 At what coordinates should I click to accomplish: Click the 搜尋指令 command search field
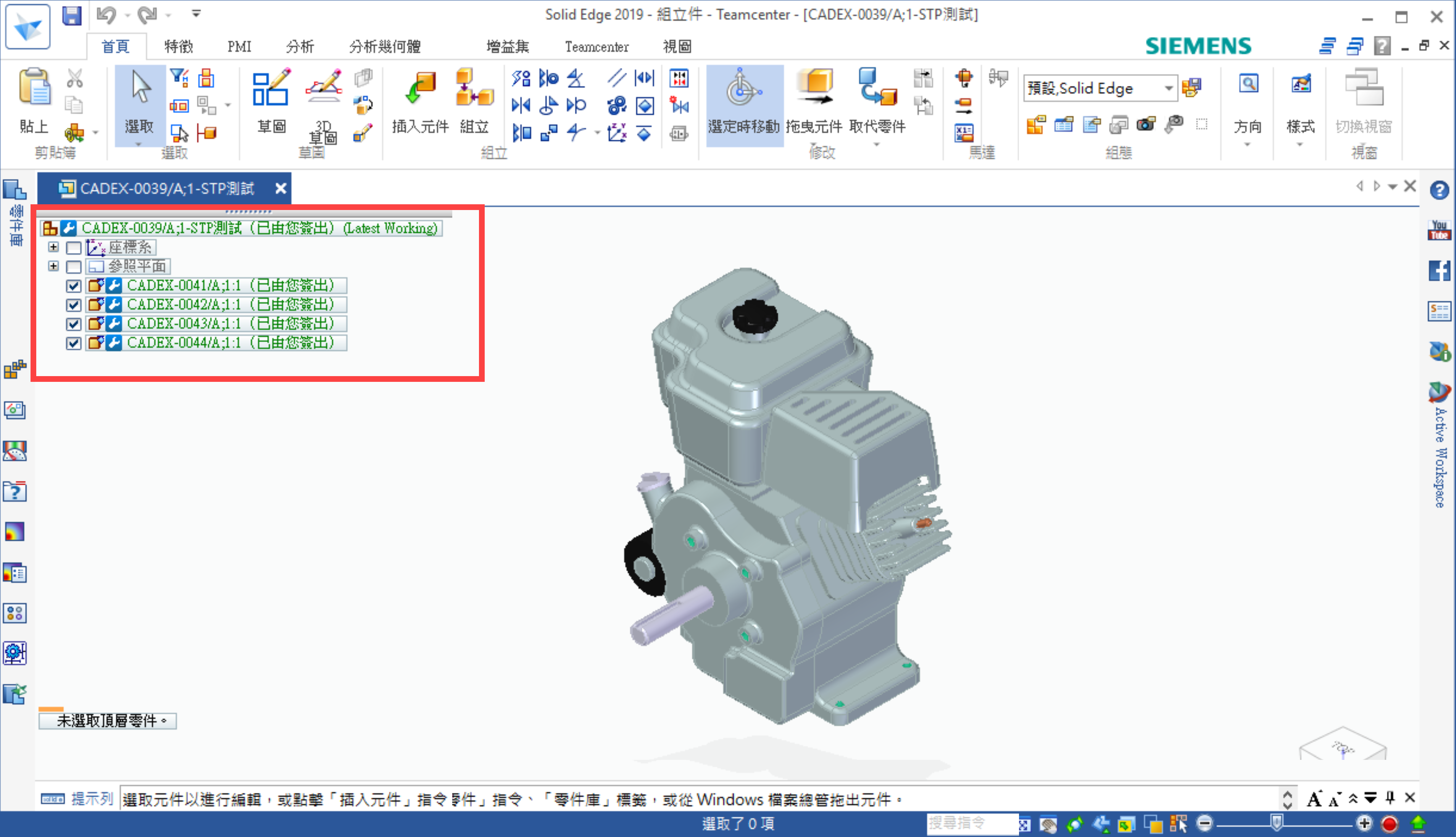(x=972, y=824)
